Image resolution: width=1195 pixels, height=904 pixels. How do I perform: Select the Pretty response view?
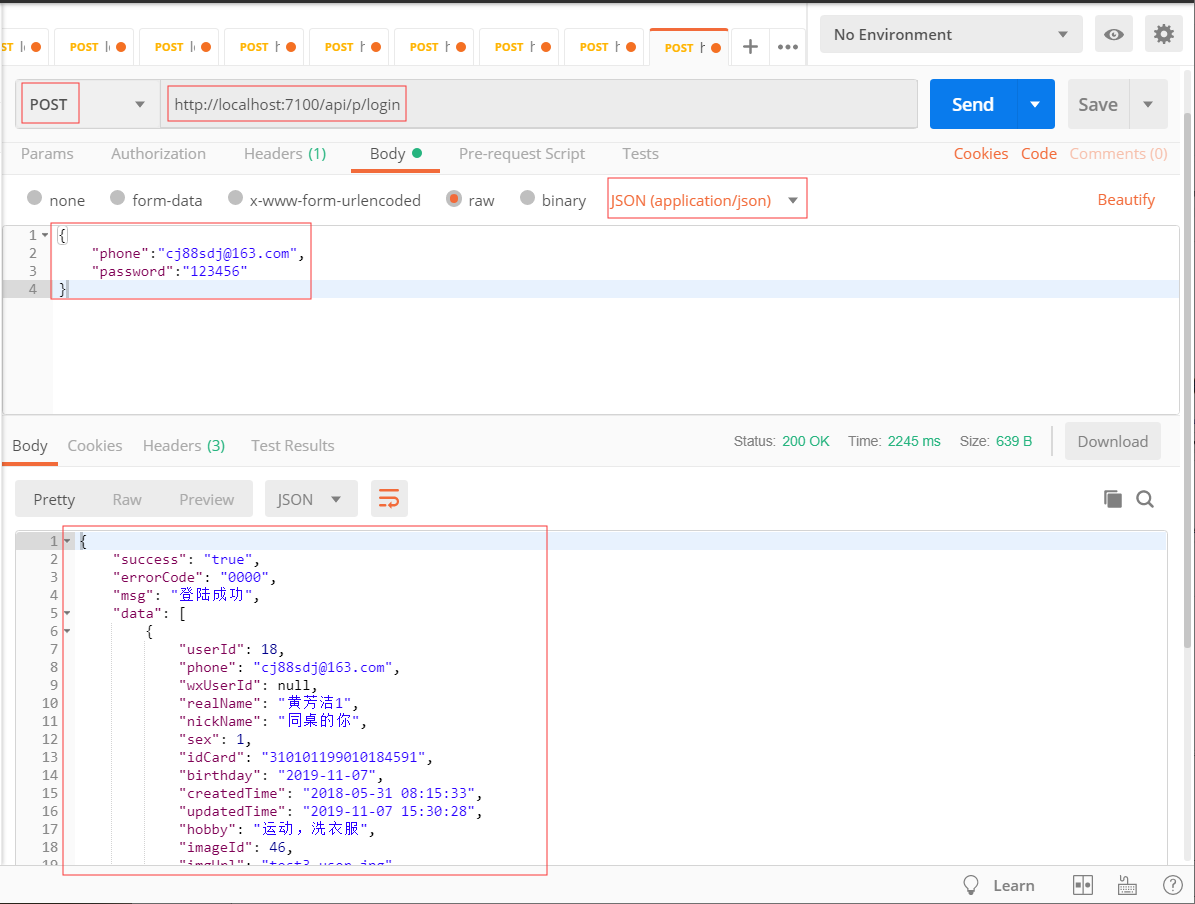(x=54, y=499)
